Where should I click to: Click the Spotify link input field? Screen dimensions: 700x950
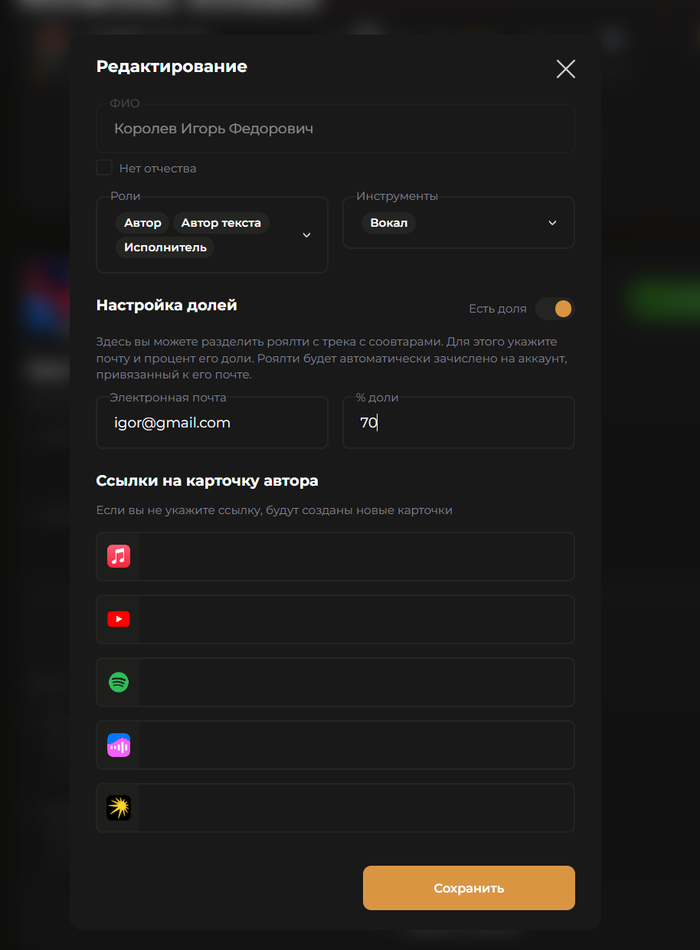[x=355, y=683]
